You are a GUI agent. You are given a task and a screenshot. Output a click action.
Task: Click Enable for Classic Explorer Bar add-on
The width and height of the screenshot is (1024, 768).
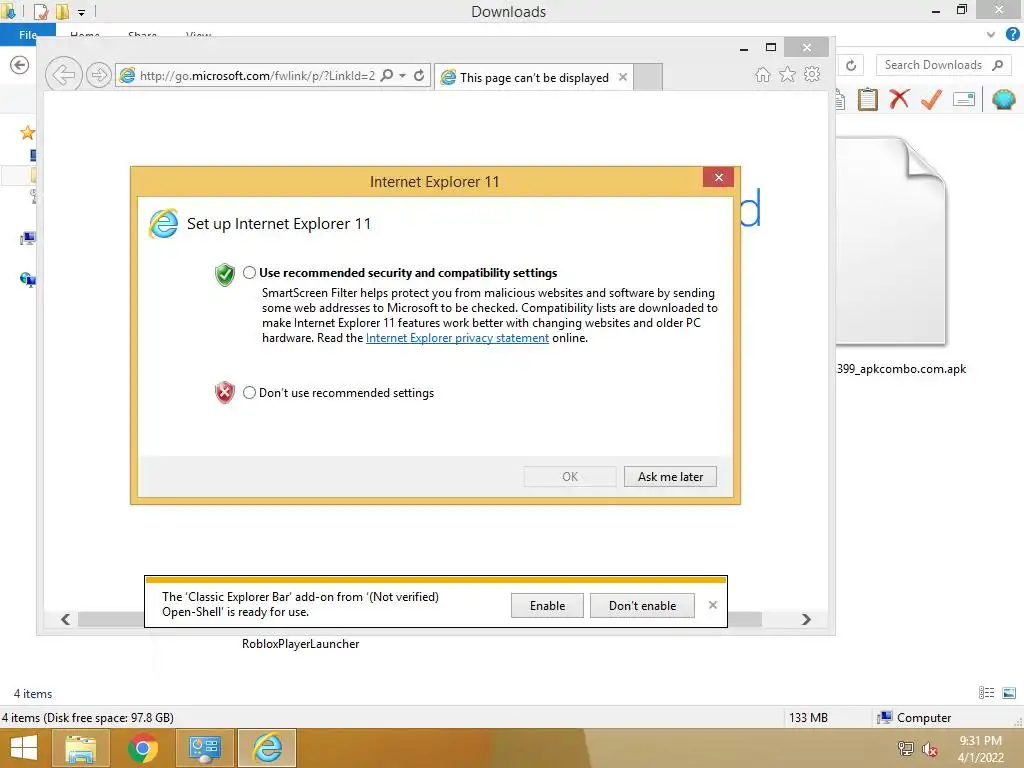(547, 605)
